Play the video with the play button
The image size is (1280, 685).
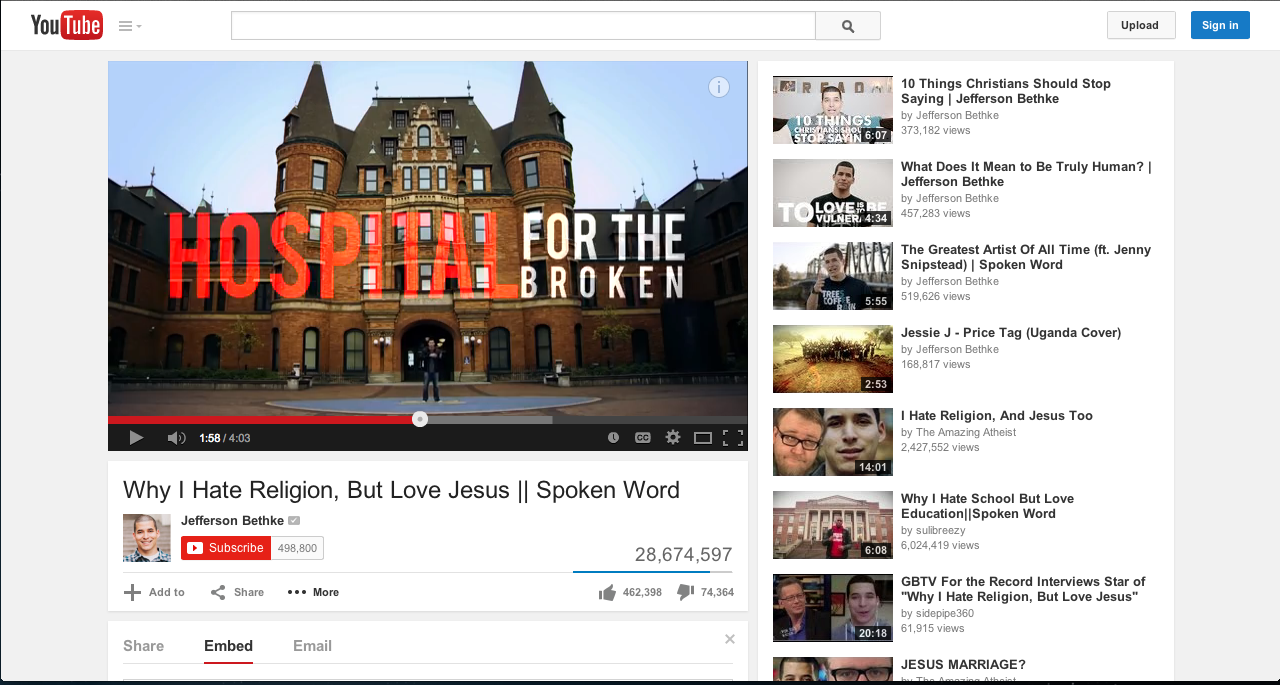136,438
